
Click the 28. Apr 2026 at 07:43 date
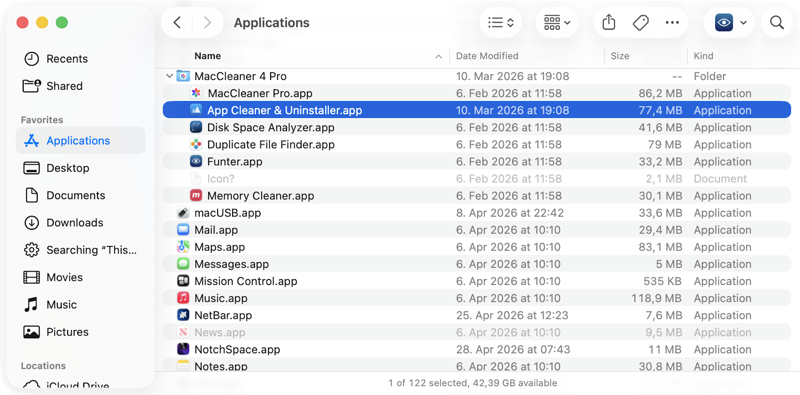[513, 350]
